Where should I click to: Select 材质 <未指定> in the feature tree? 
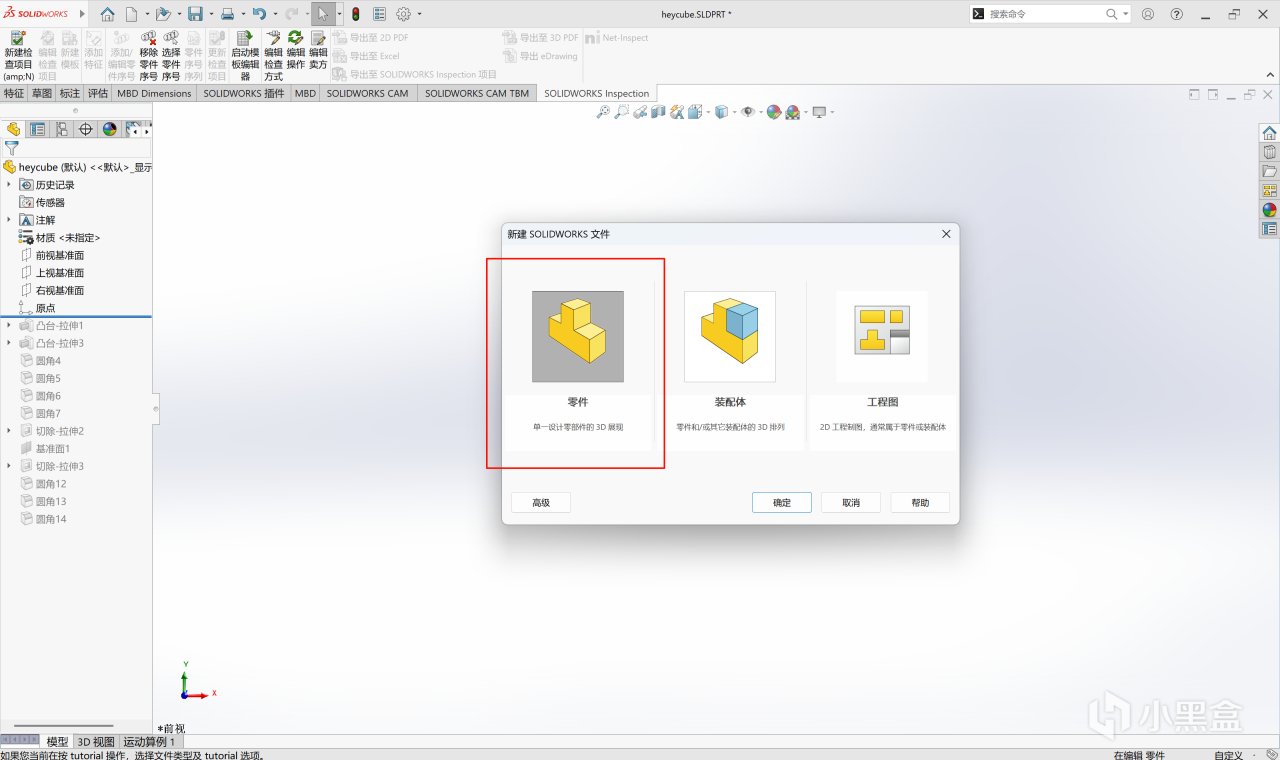click(60, 238)
